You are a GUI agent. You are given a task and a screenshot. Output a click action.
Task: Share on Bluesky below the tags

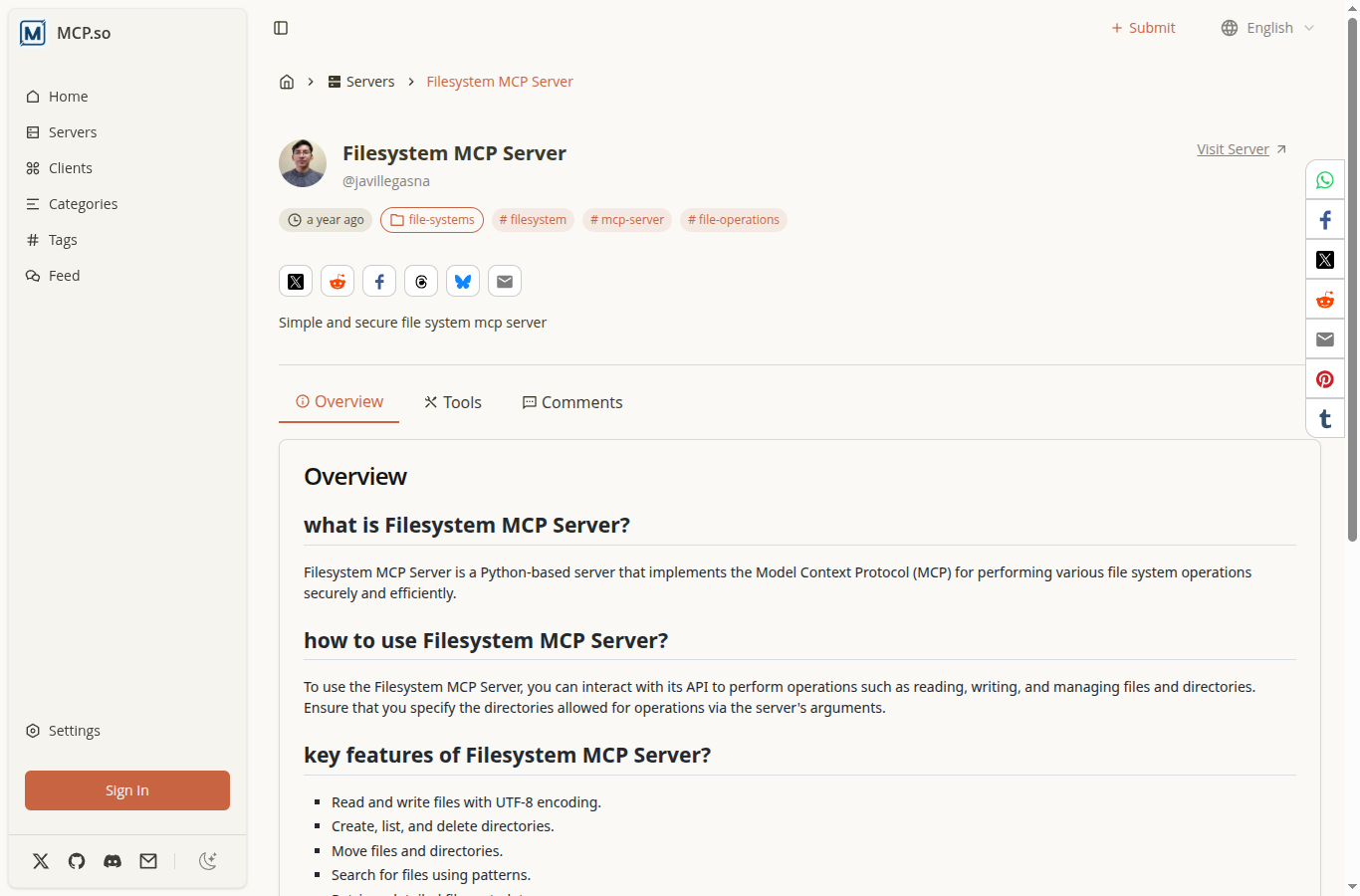(463, 282)
